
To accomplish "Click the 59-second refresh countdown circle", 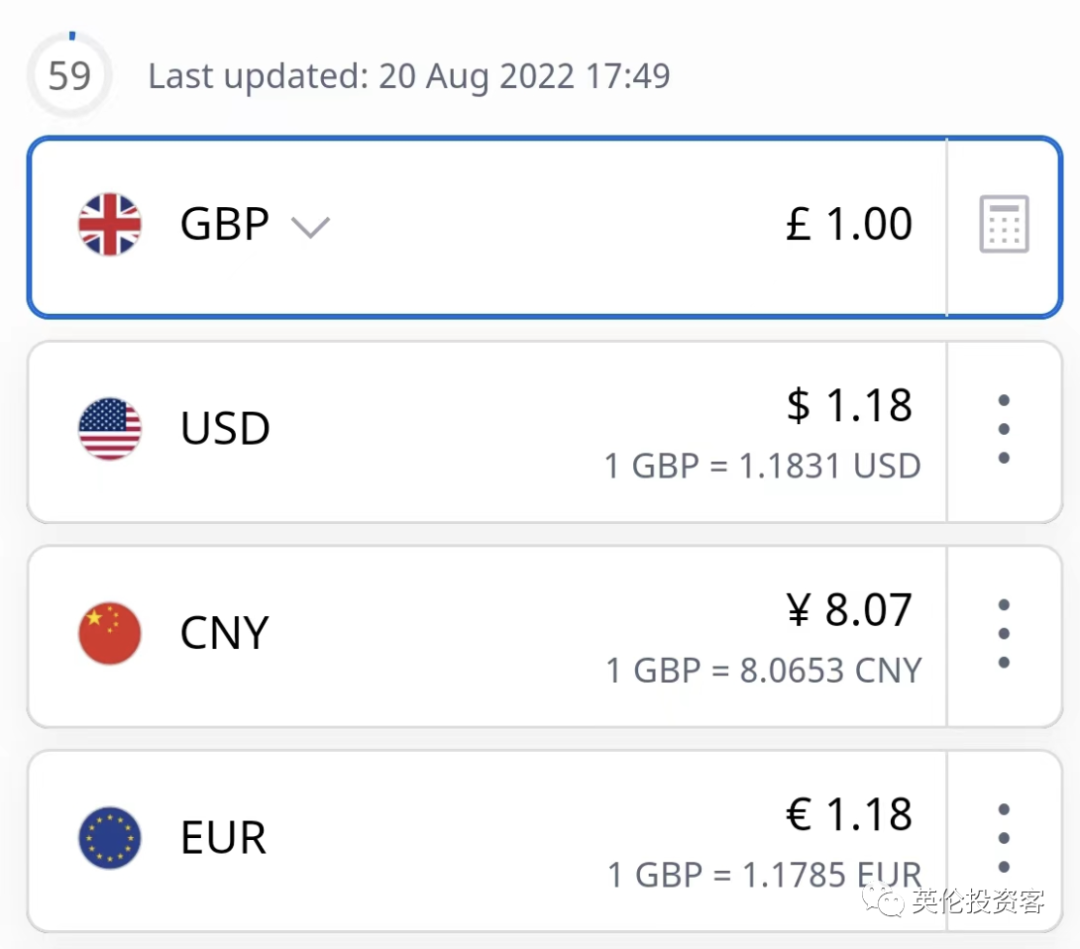I will (69, 75).
